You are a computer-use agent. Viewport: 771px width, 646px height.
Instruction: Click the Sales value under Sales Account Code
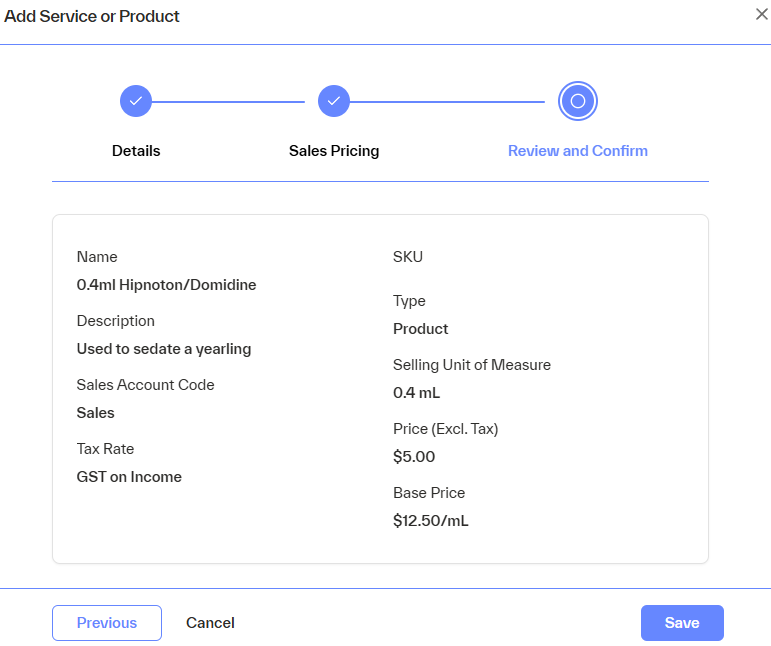click(96, 413)
